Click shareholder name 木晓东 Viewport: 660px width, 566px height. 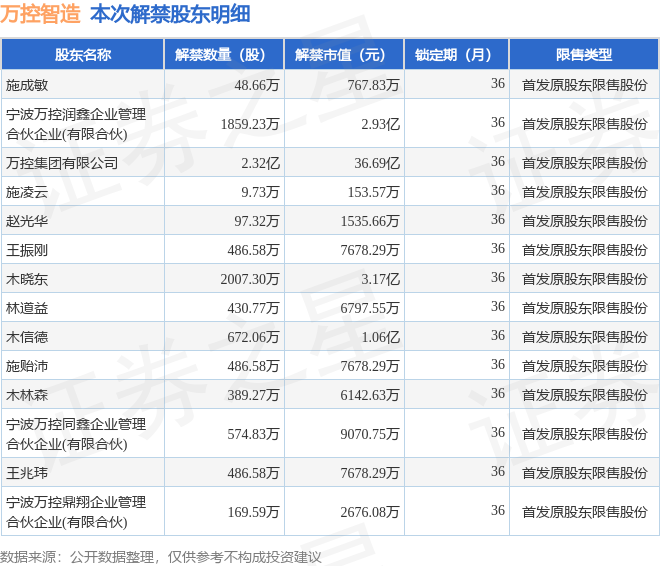(x=27, y=279)
